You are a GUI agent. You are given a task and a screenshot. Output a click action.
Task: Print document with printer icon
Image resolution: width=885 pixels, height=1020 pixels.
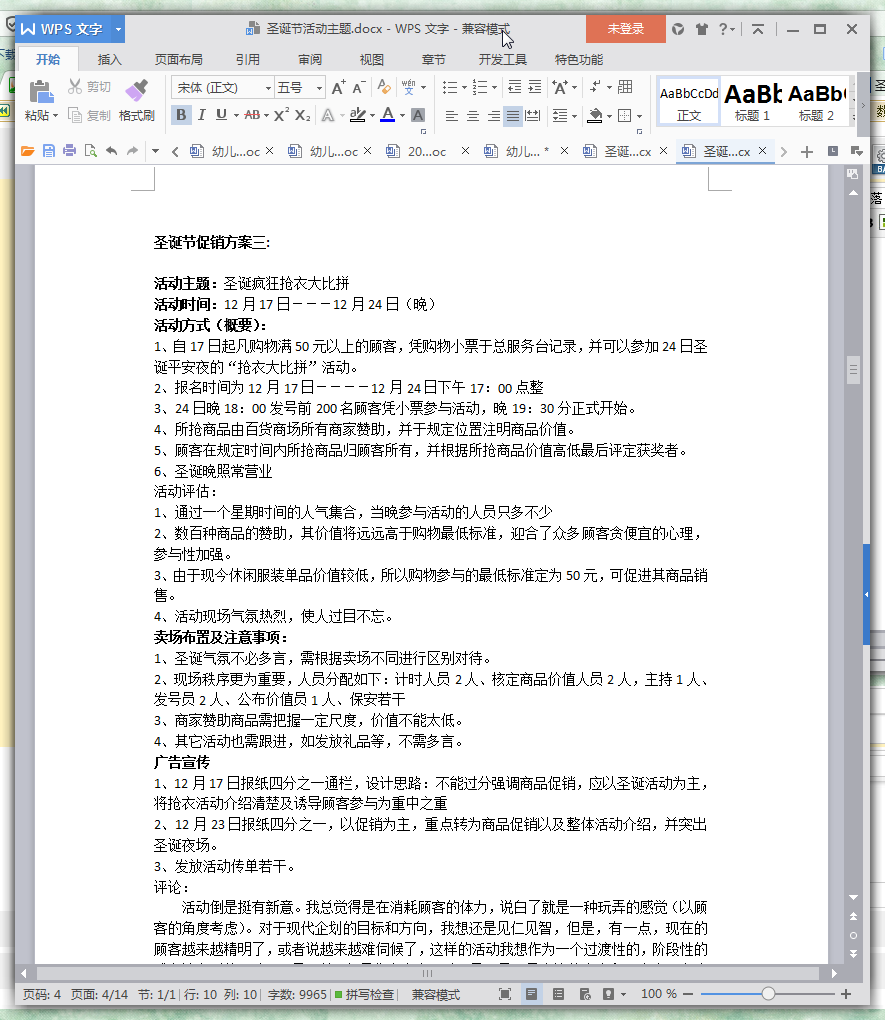coord(70,151)
